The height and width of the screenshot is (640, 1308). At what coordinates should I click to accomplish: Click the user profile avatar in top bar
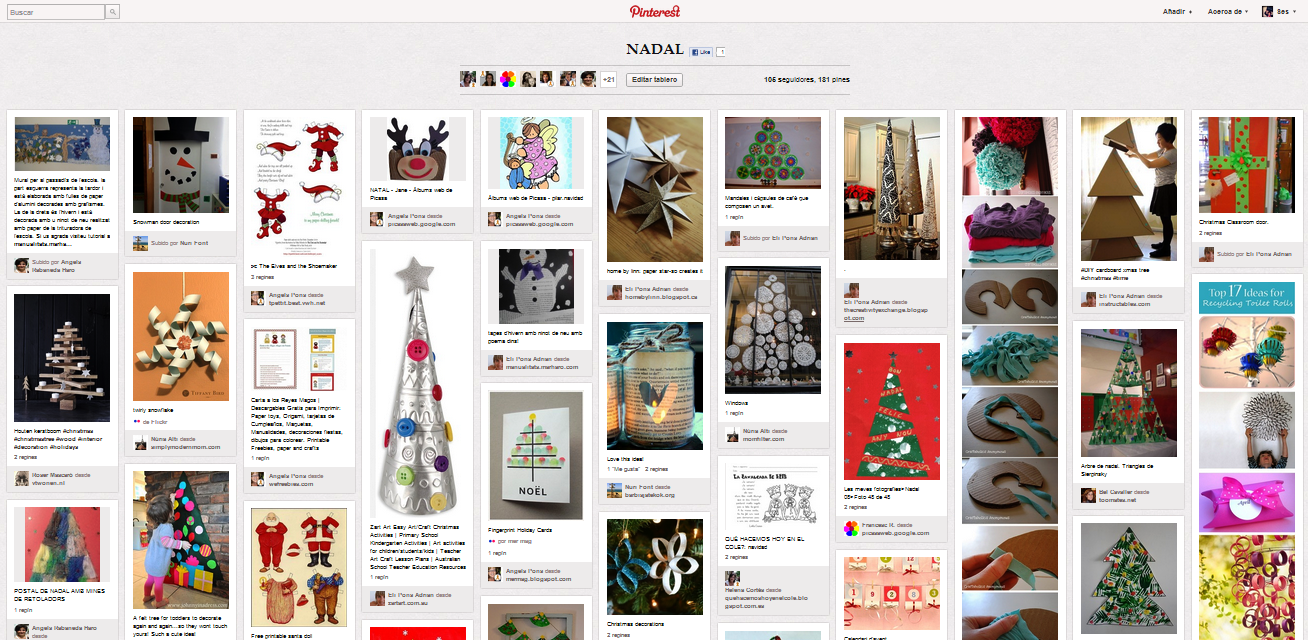[1267, 11]
